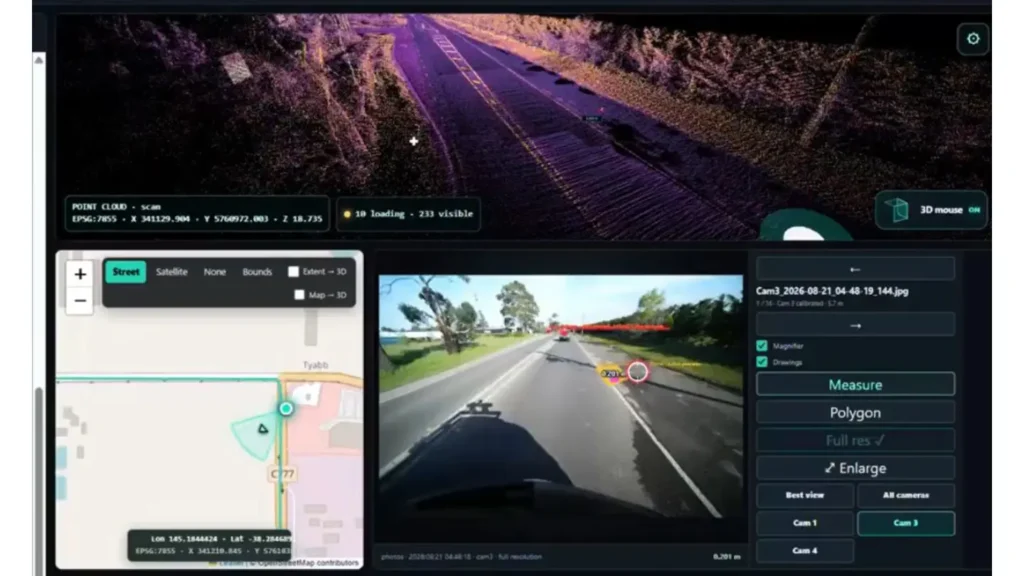This screenshot has height=576, width=1024.
Task: Click the vertical scrollbar thumb at left edge
Action: click(39, 480)
